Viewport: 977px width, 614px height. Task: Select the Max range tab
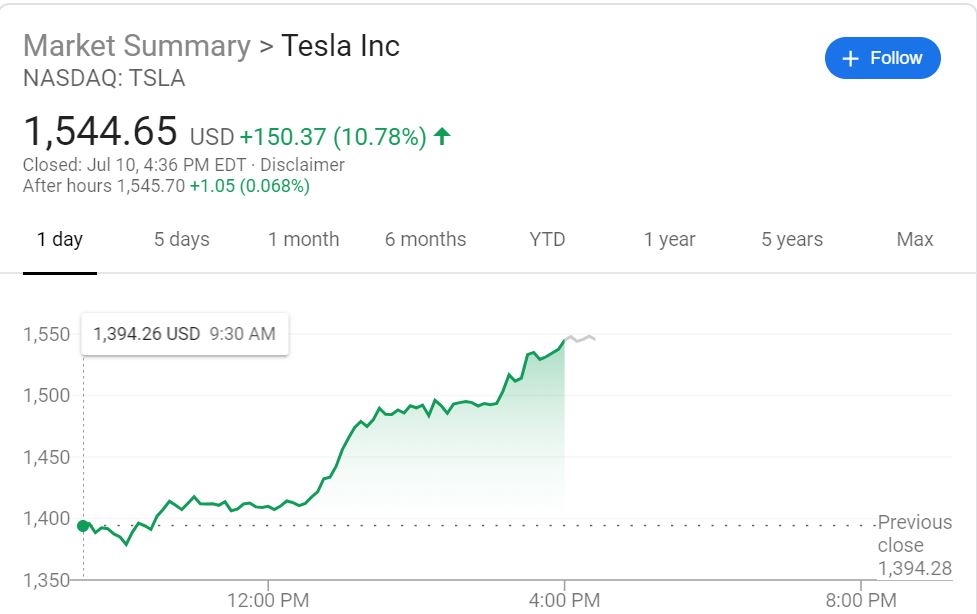click(x=914, y=239)
